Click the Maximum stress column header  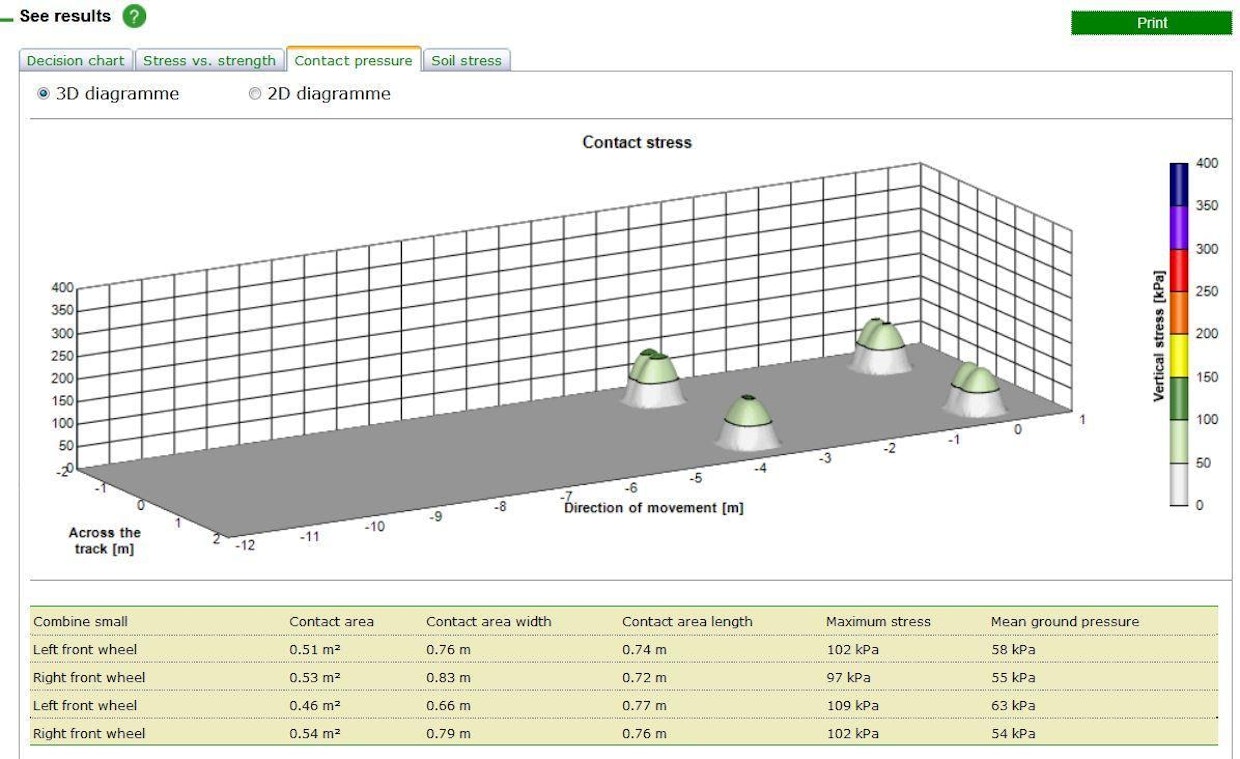coord(877,621)
